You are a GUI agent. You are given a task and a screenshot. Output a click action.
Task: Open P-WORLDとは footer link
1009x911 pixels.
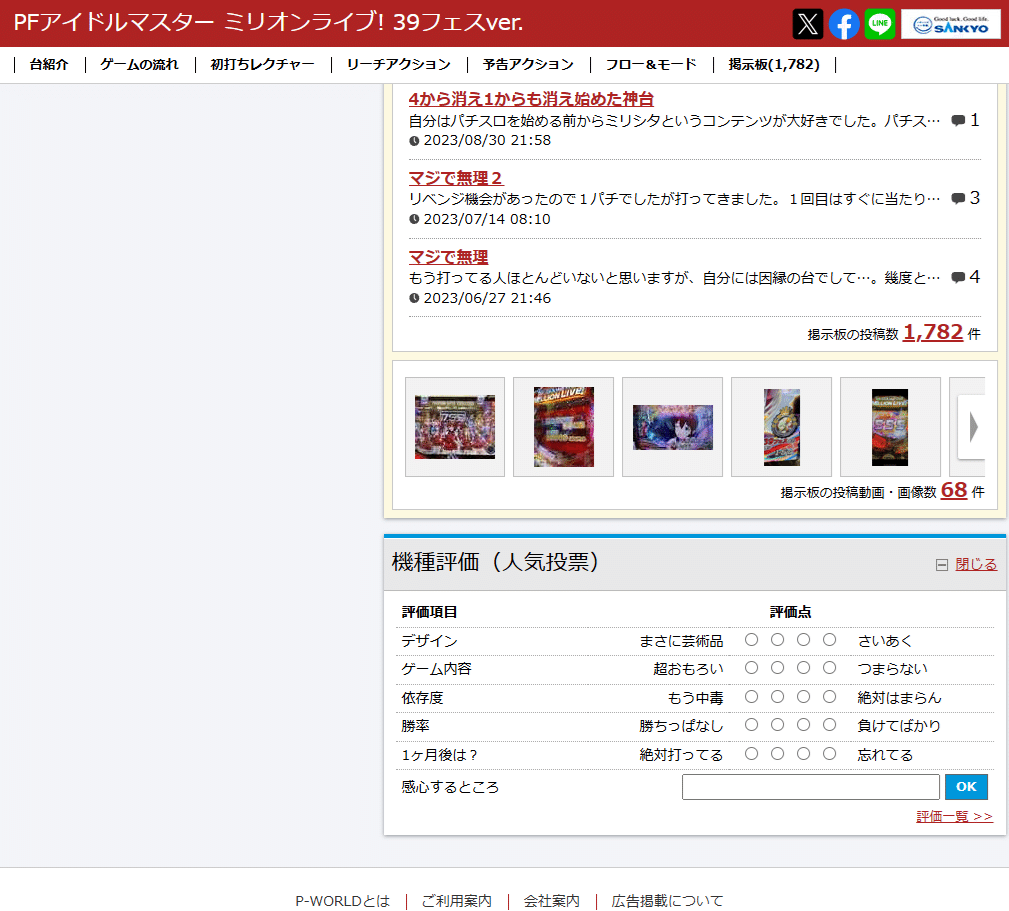click(x=342, y=901)
